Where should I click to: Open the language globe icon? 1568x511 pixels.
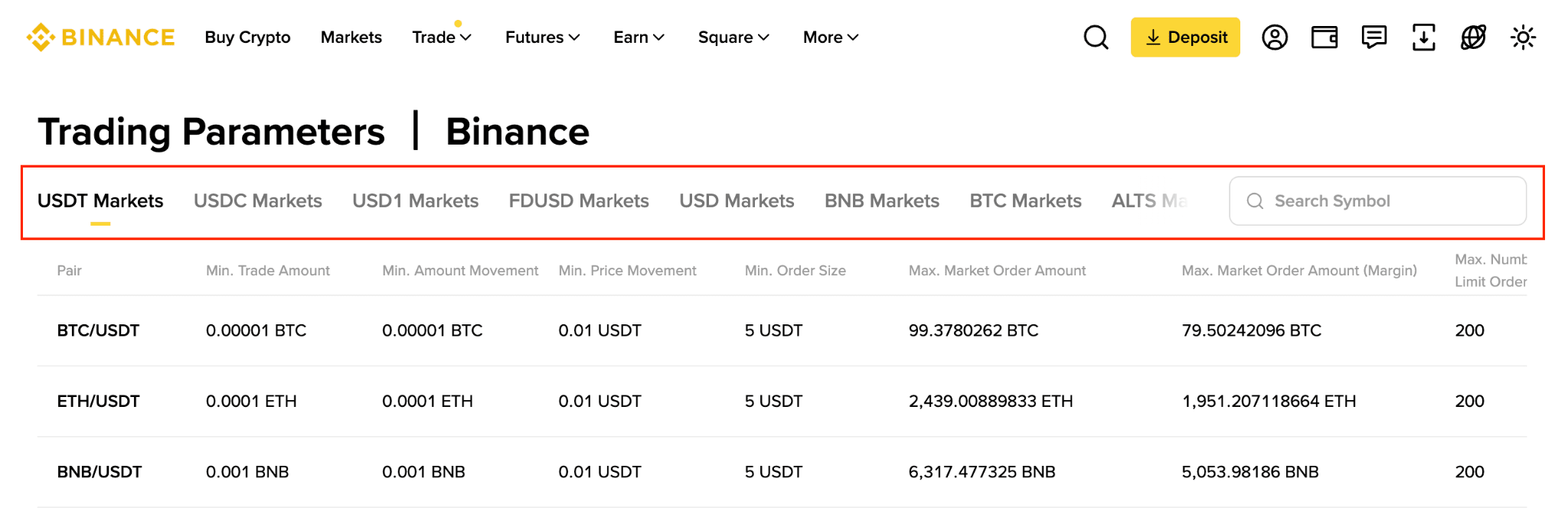click(1473, 37)
